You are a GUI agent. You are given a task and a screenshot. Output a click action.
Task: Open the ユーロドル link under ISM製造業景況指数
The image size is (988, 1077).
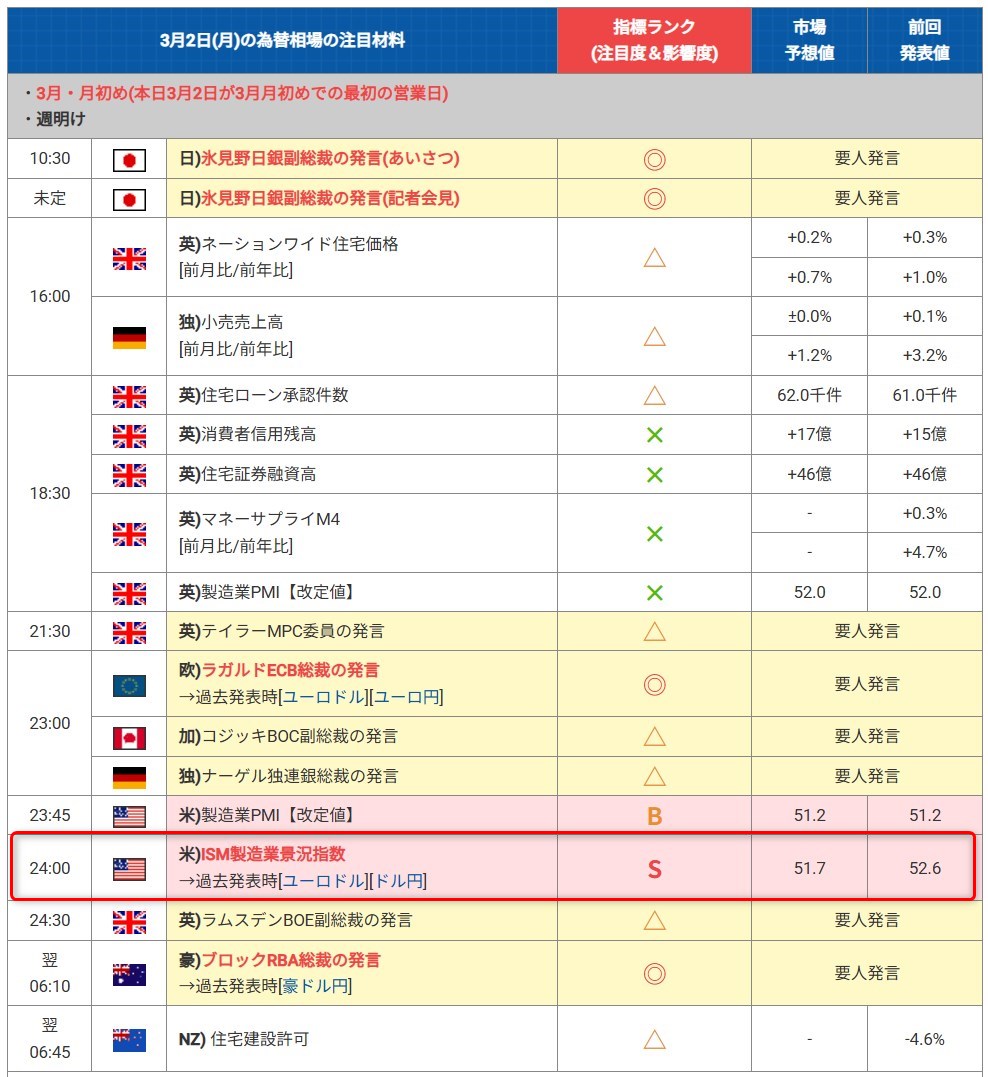(x=325, y=881)
